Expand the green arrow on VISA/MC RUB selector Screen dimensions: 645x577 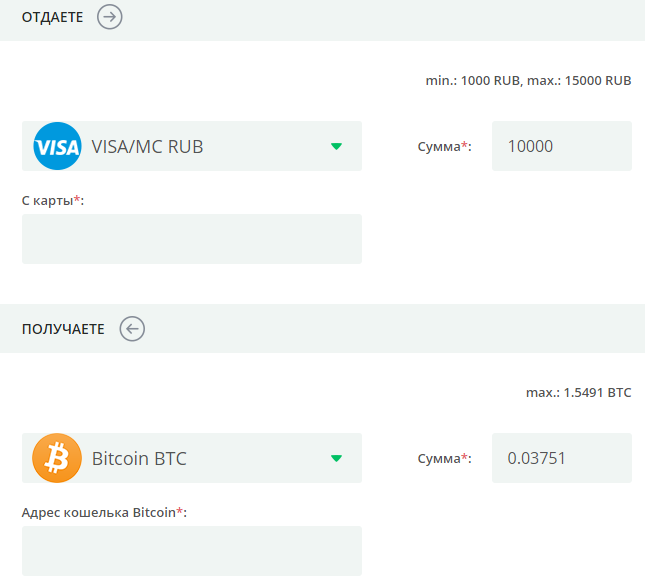click(x=336, y=147)
